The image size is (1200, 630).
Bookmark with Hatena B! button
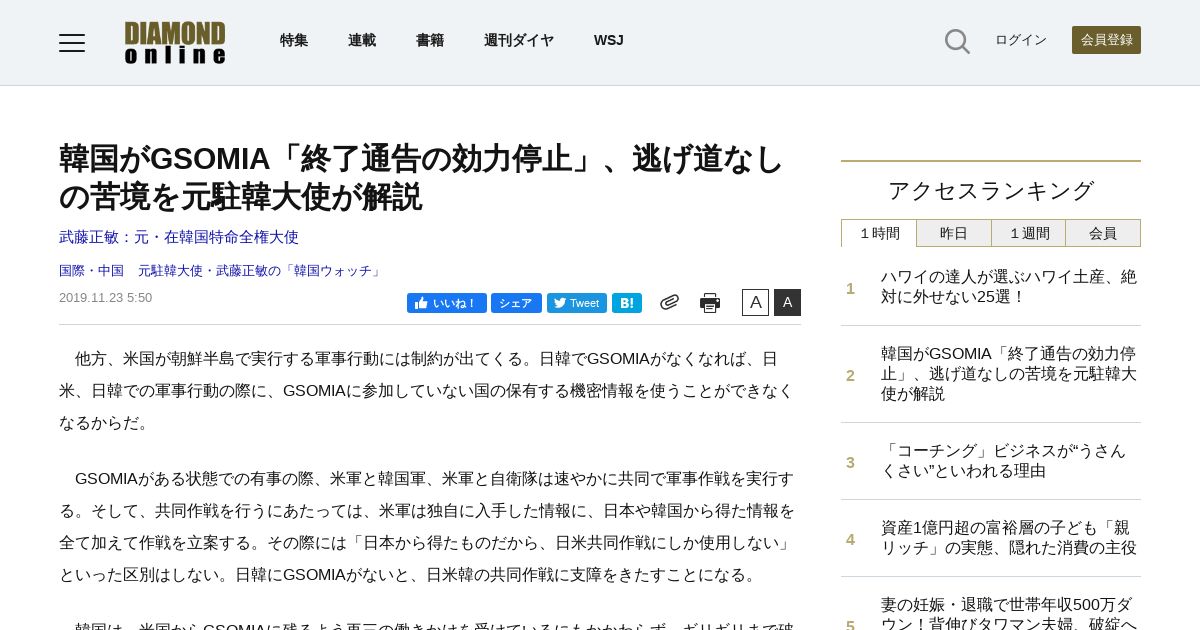click(627, 303)
